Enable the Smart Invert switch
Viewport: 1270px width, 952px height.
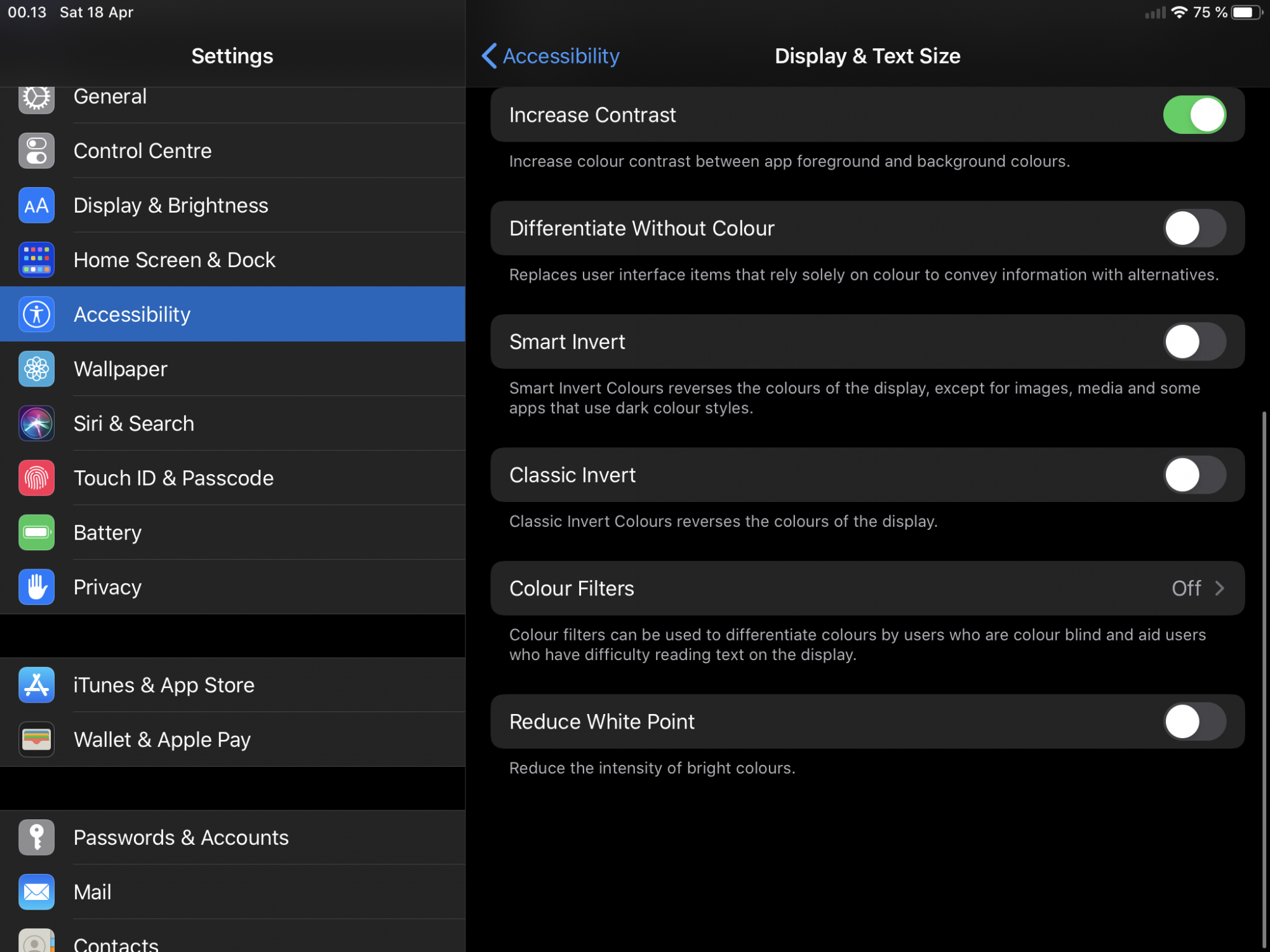(1194, 341)
